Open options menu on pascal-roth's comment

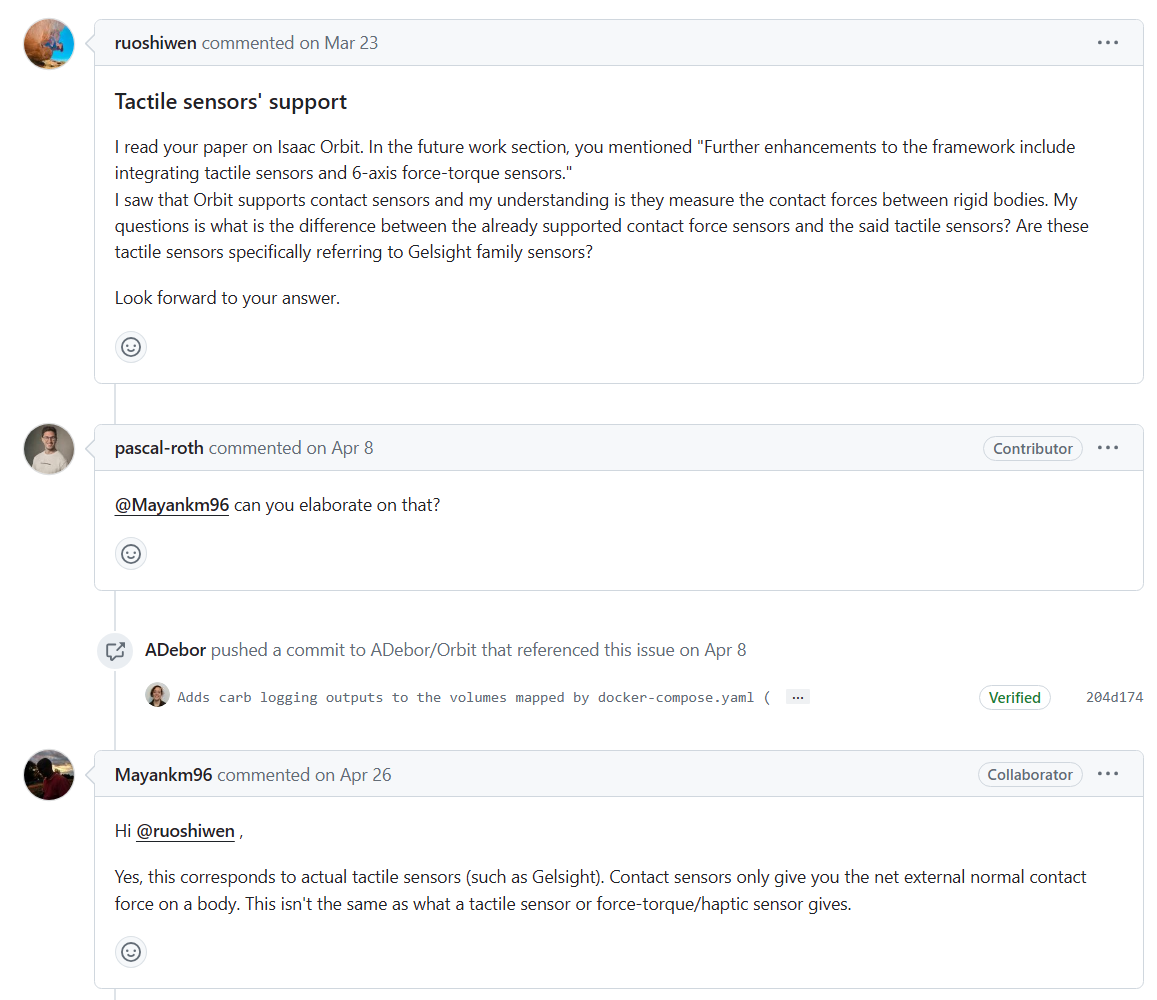point(1107,448)
